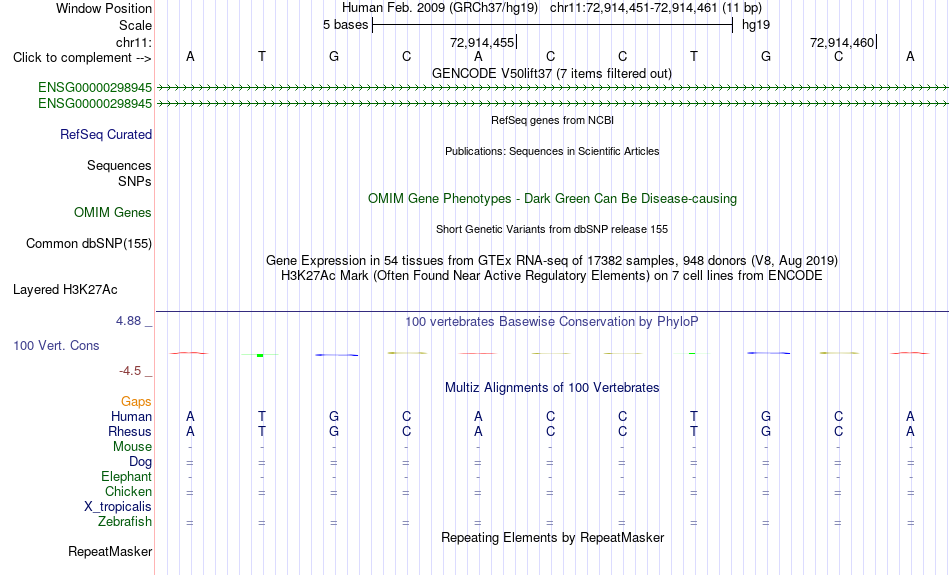The height and width of the screenshot is (575, 950).
Task: Click the chr11:72,914,451-72,914,461 (11 bp) position text
Action: point(656,8)
